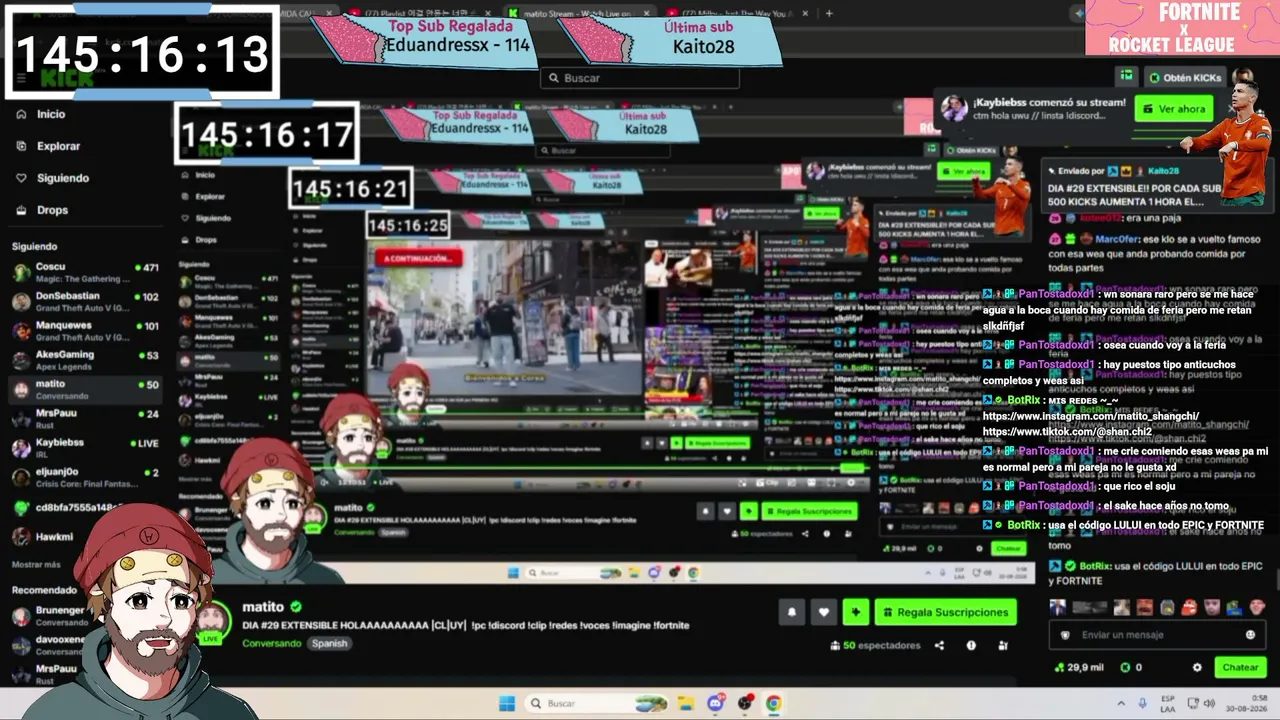1280x720 pixels.
Task: Expand the system tray hidden icons chevron
Action: 1120,703
